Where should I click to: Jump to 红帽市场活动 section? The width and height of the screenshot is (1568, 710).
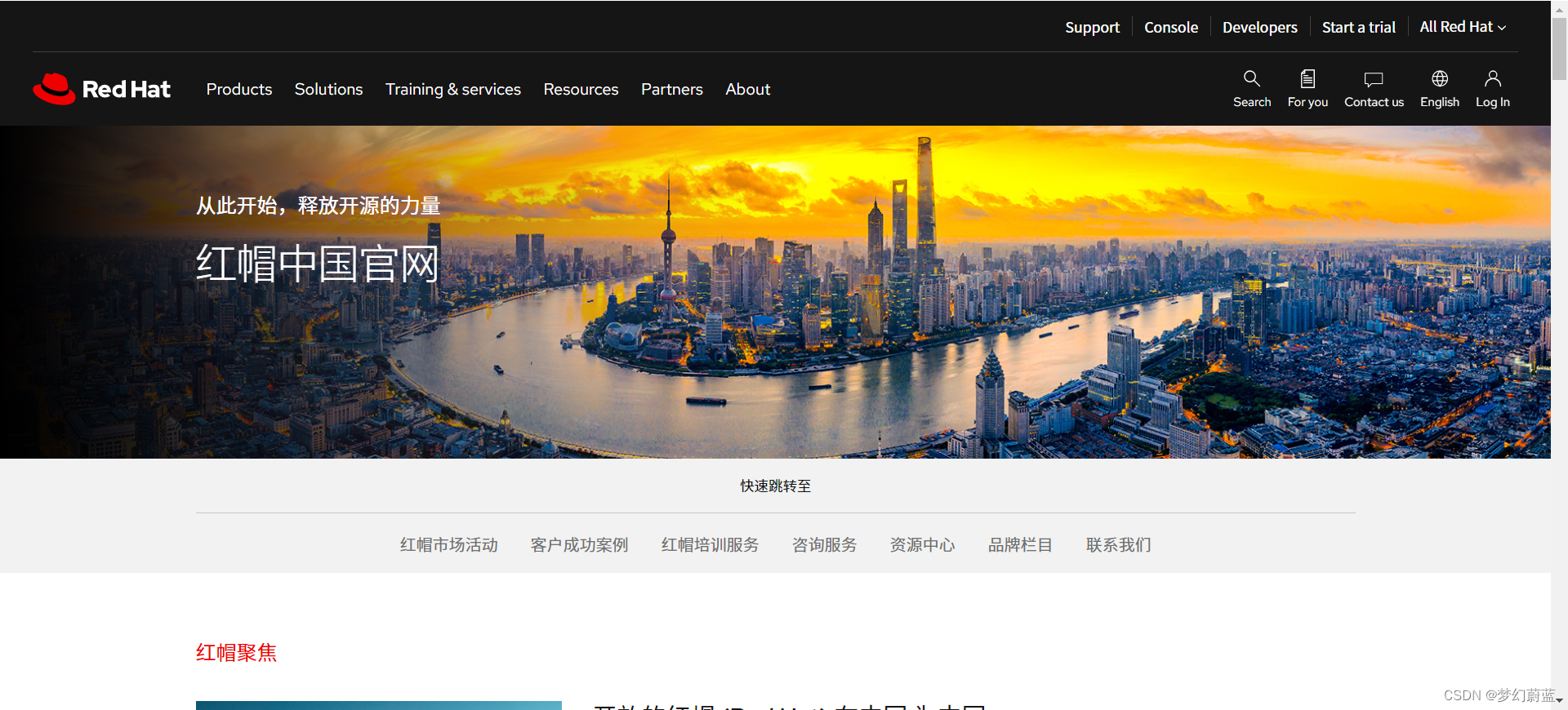[x=449, y=544]
